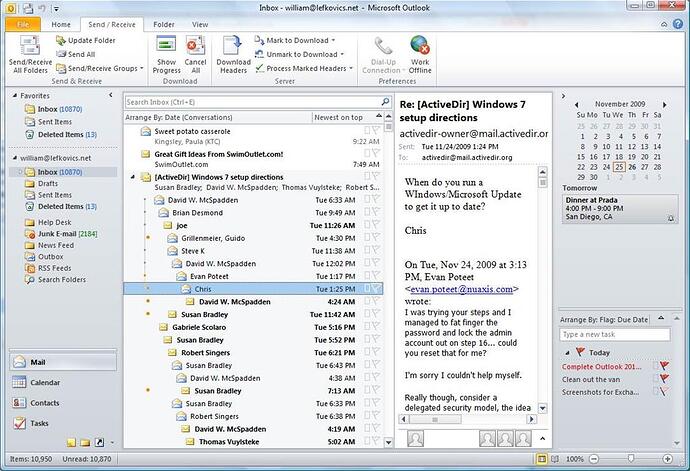Click the search magnifier in Search Inbox

pyautogui.click(x=385, y=102)
